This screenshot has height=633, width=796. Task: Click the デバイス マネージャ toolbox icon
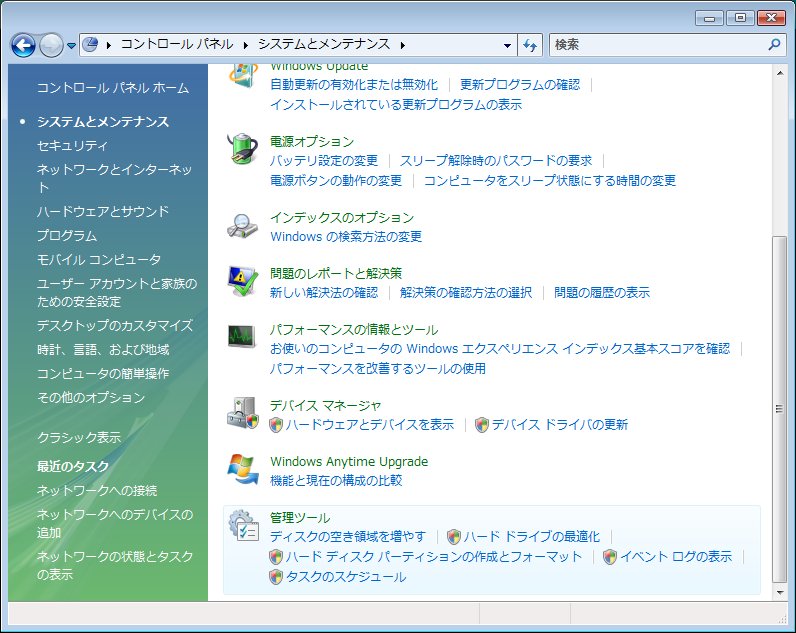[x=242, y=413]
